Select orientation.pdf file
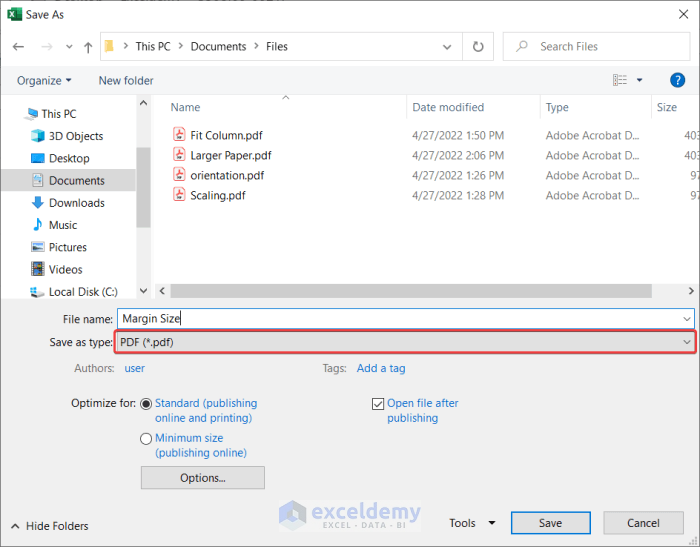 click(227, 175)
